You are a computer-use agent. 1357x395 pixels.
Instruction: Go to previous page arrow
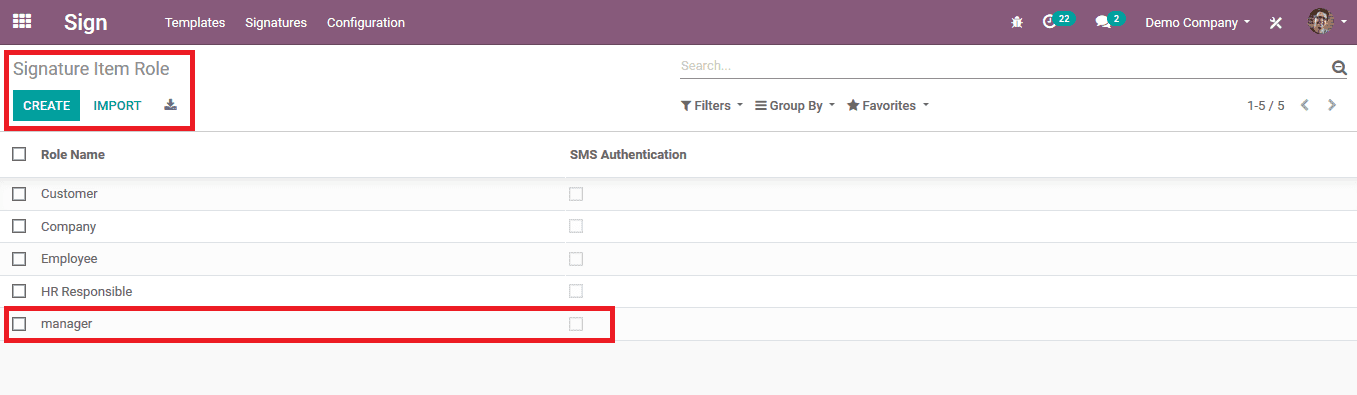point(1305,105)
